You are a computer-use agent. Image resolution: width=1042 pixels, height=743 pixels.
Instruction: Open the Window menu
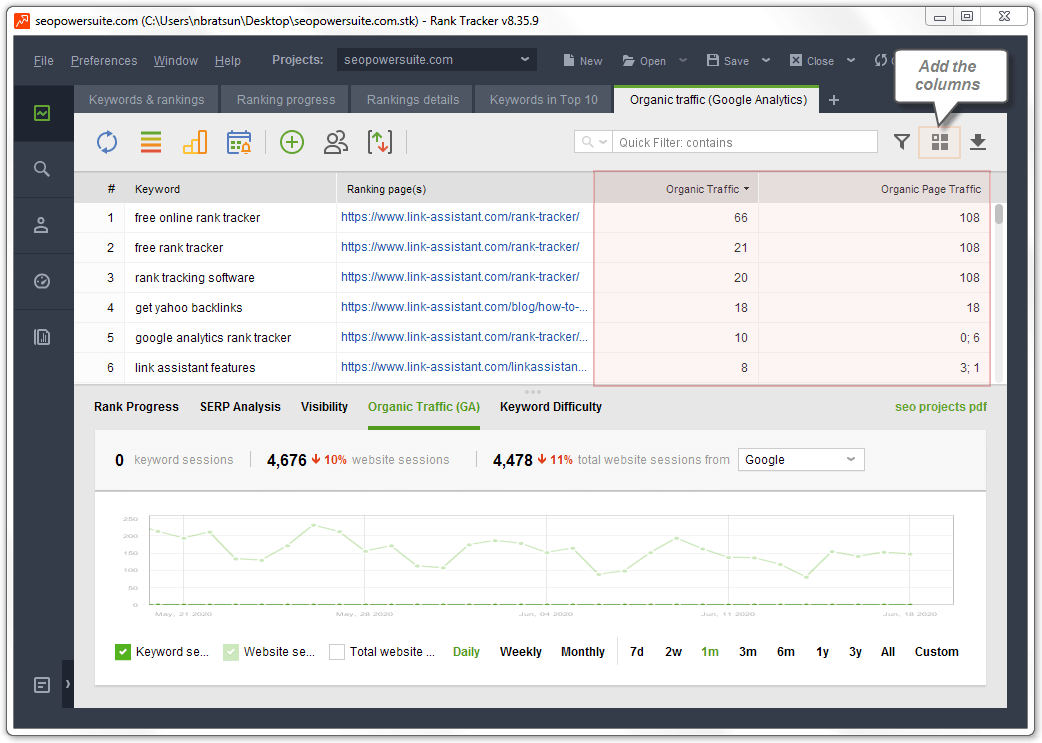coord(176,60)
